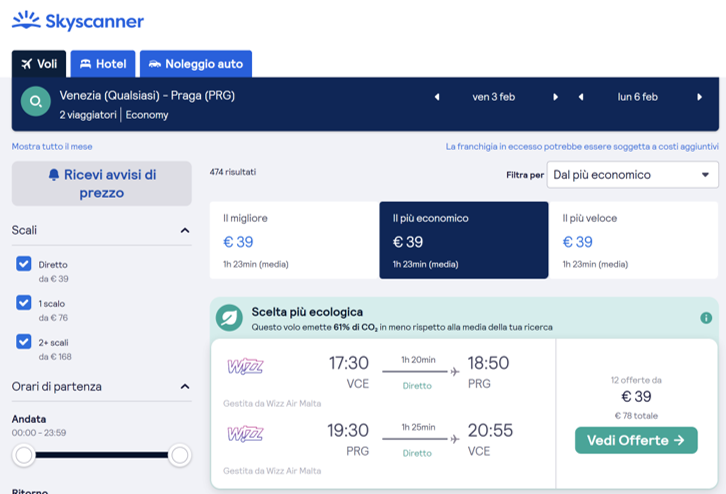The height and width of the screenshot is (494, 726).
Task: Go to previous day before lun 6 feb
Action: 581,97
